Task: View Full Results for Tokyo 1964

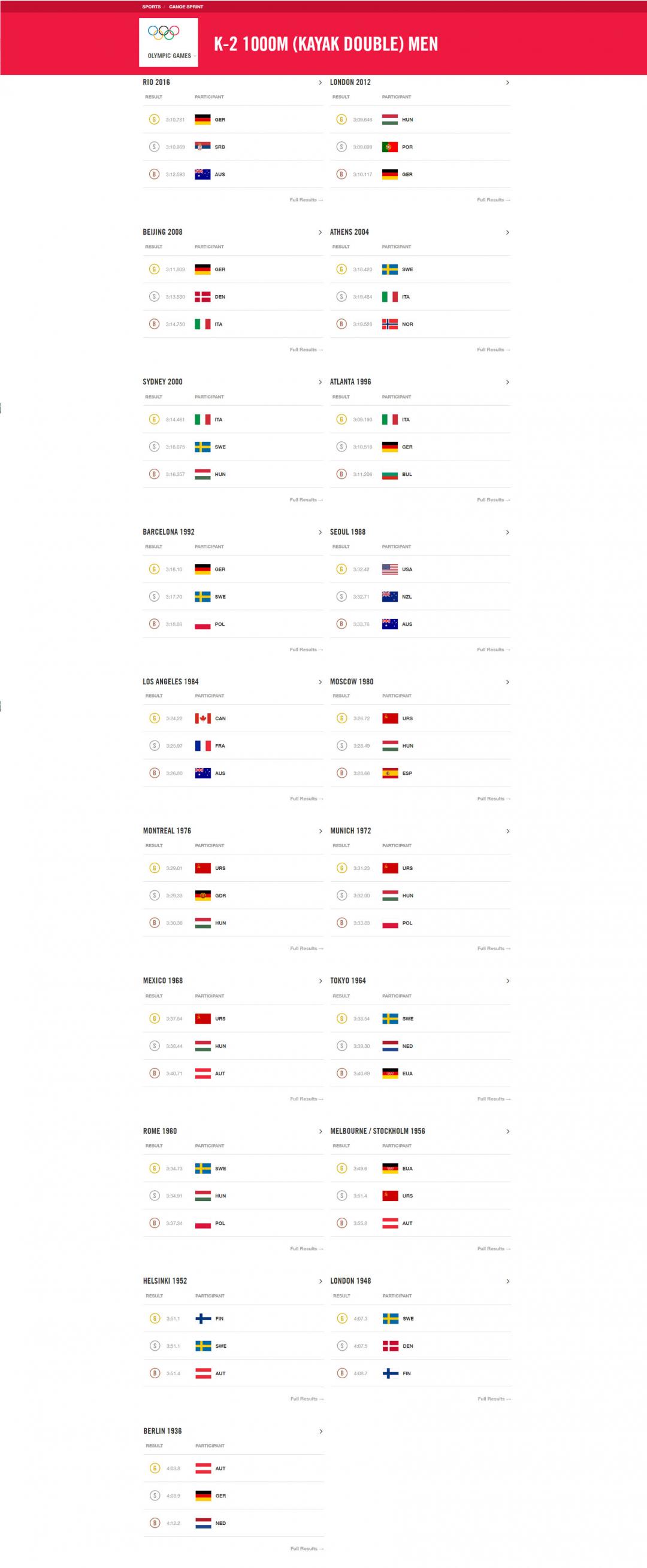Action: click(494, 1099)
